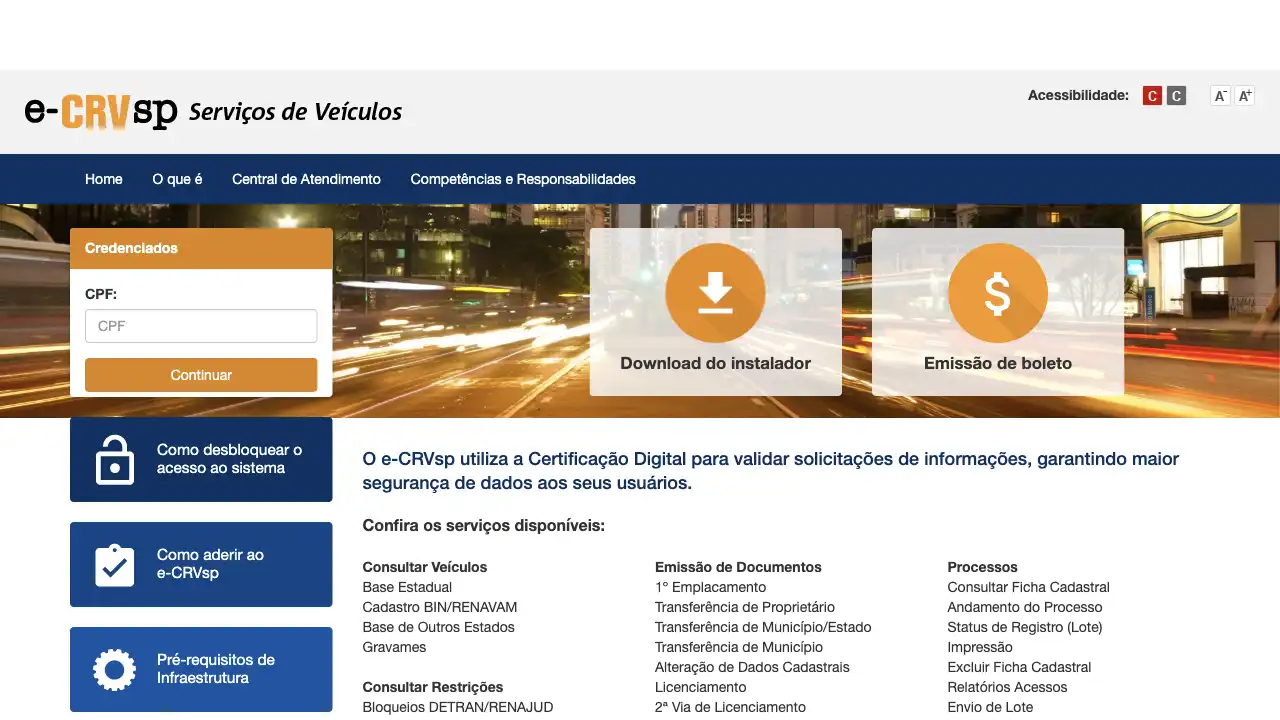Click the padlock icon

coord(114,460)
